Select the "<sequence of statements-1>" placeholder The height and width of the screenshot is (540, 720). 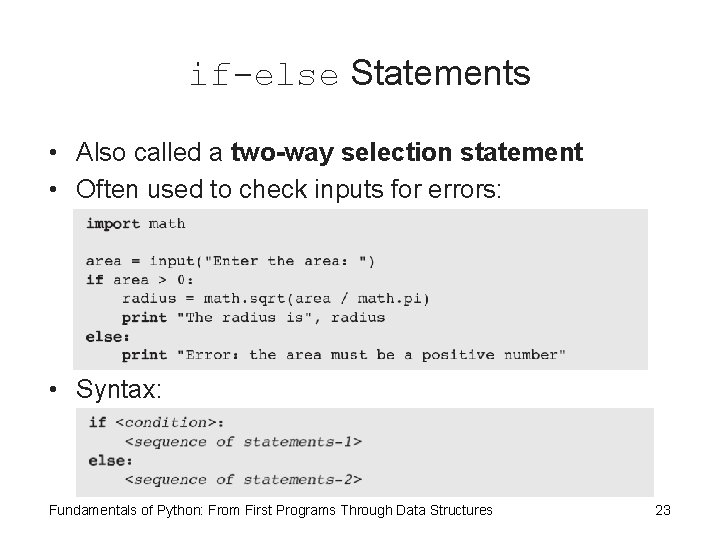pos(243,441)
